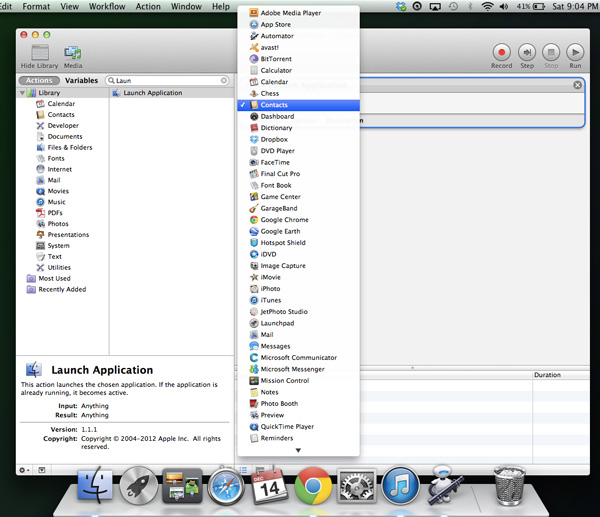600x517 pixels.
Task: Toggle the description pane button
Action: [x=42, y=470]
